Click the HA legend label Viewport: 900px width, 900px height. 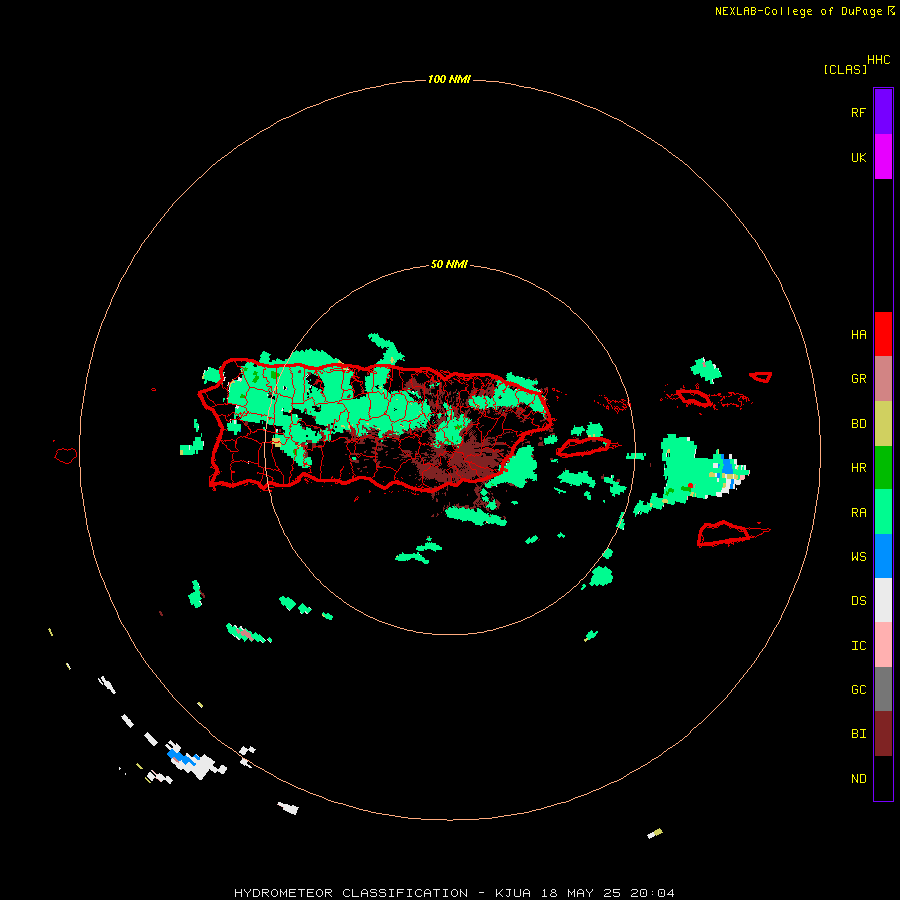pos(858,334)
